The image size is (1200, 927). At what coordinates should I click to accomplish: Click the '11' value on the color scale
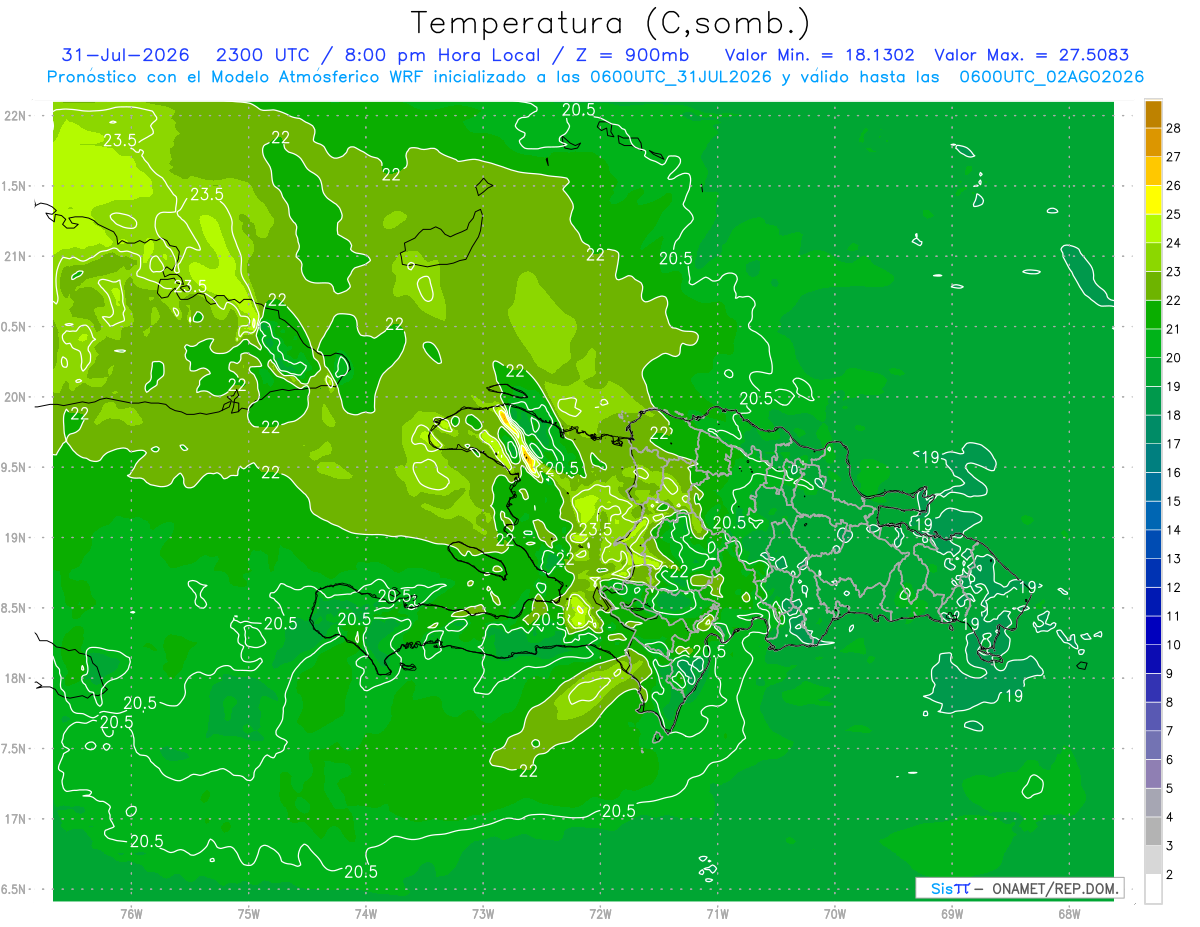click(1175, 616)
